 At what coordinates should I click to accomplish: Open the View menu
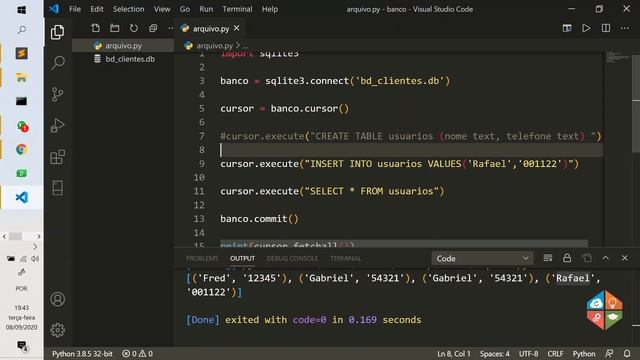(x=162, y=9)
